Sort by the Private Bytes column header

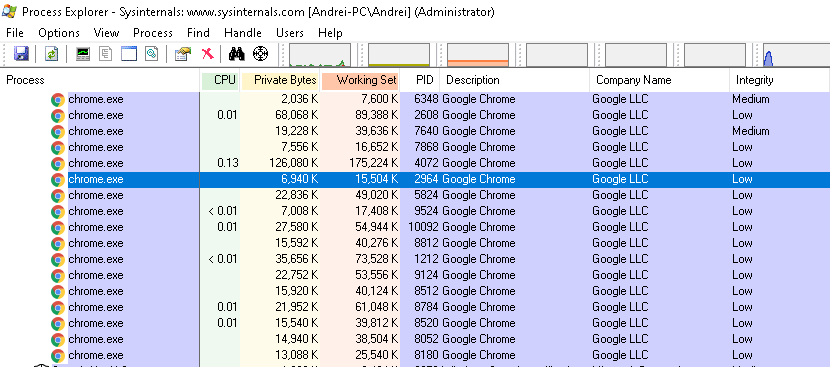[x=281, y=80]
